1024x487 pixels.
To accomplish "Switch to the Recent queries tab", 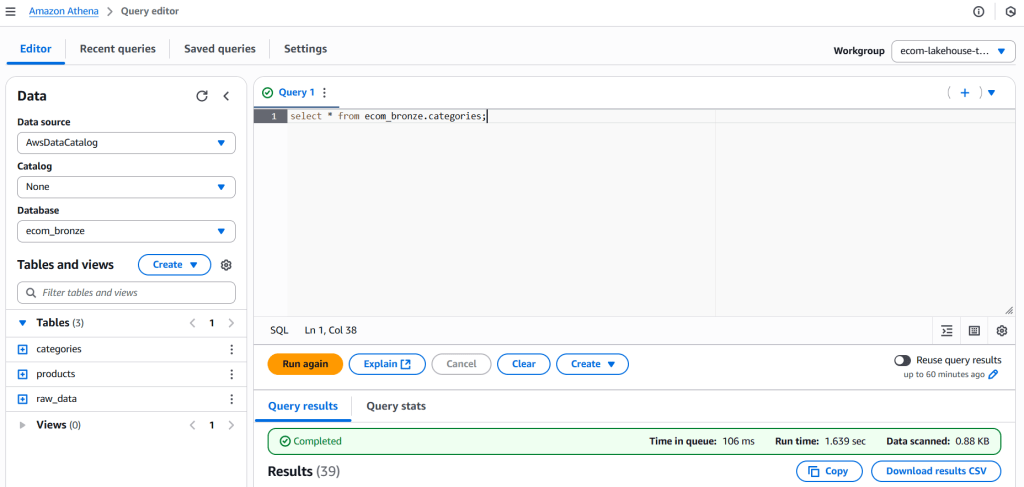I will 117,49.
